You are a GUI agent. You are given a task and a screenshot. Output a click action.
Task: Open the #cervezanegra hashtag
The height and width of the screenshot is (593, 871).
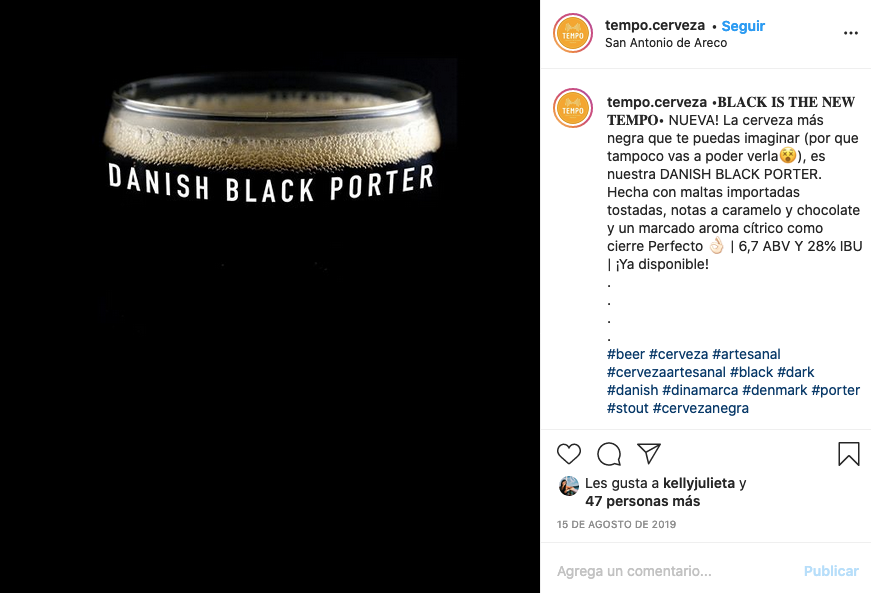click(x=700, y=408)
